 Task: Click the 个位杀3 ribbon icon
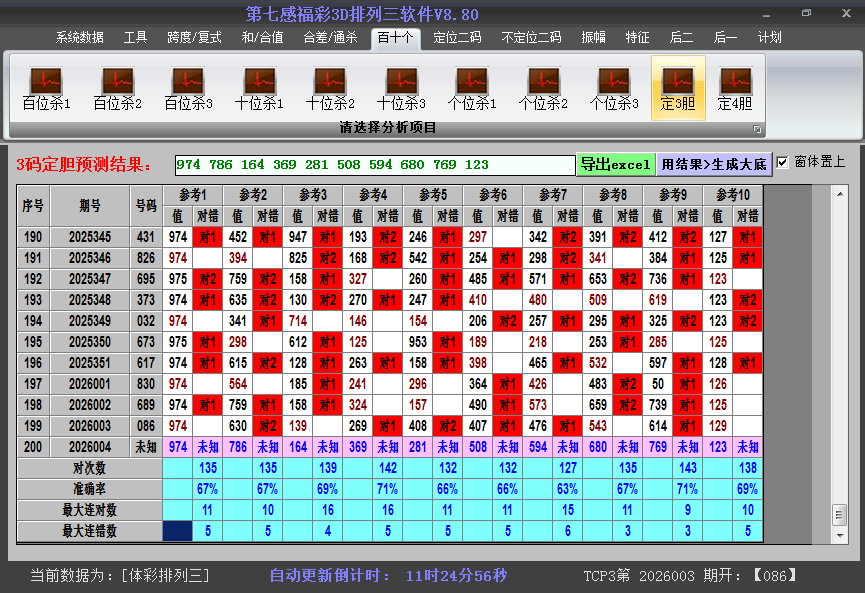click(614, 88)
